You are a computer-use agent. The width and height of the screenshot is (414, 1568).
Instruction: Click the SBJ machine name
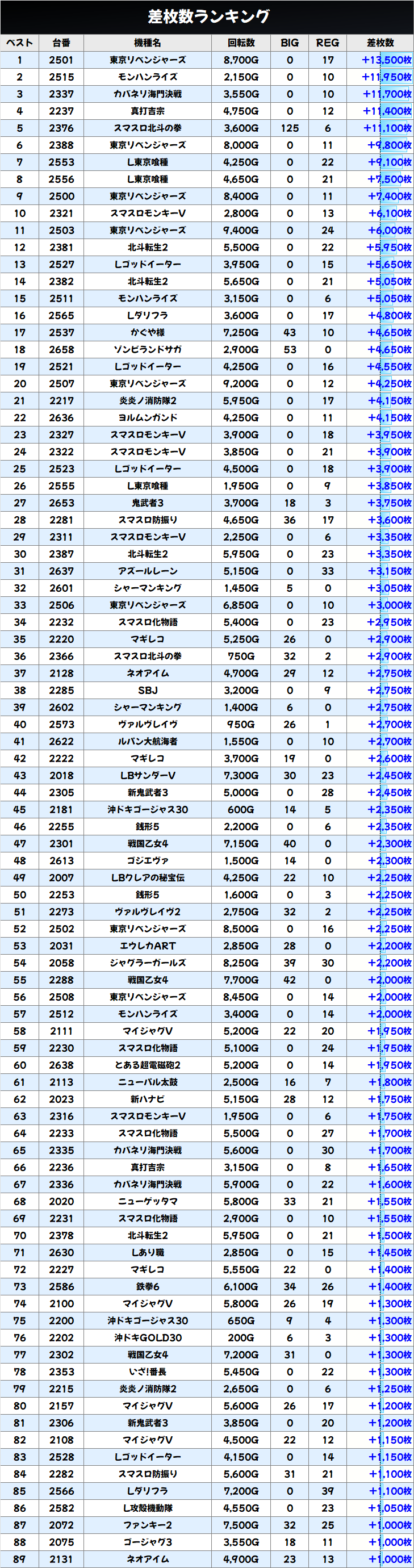click(x=147, y=690)
